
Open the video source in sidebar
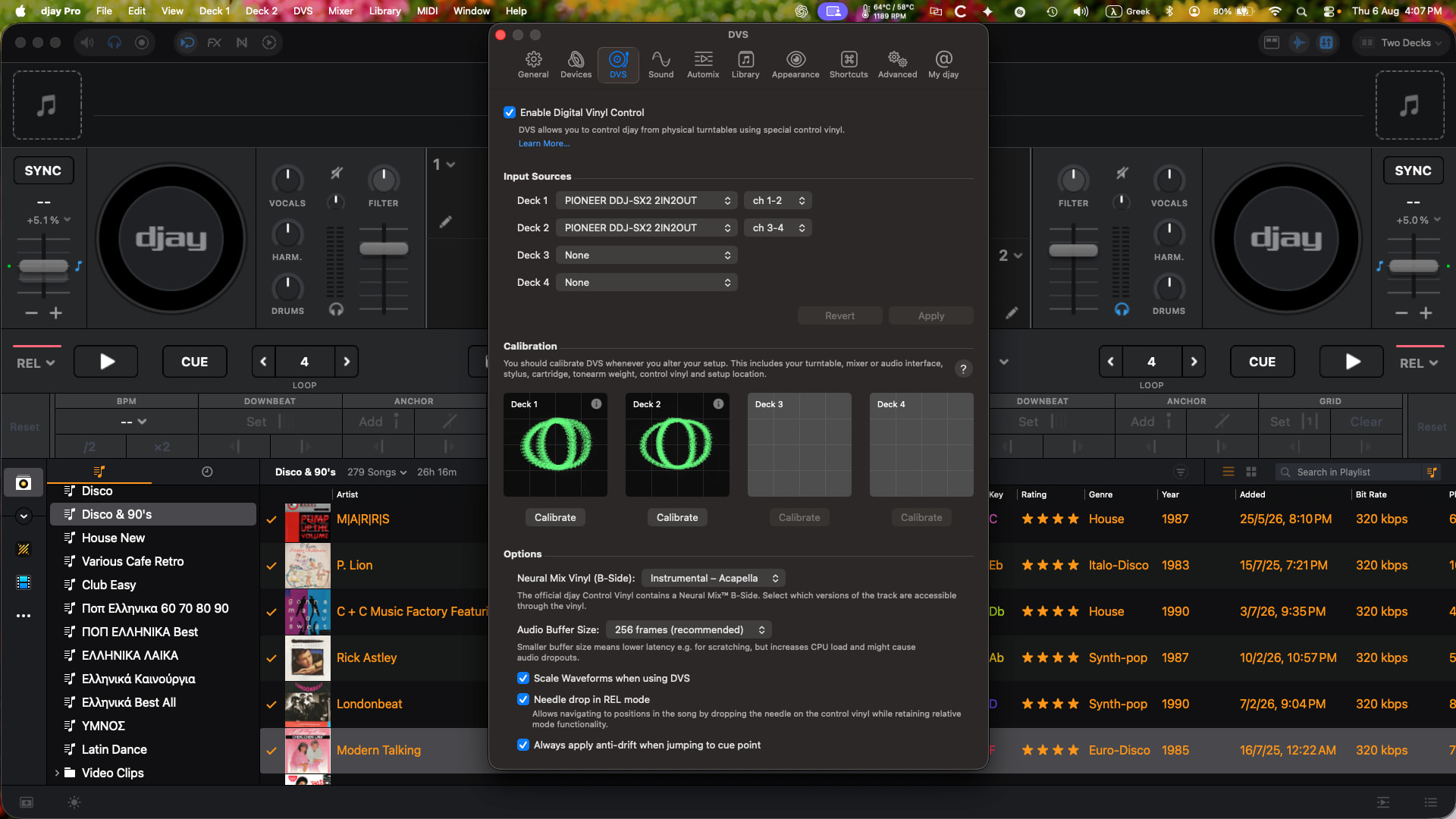tap(24, 582)
